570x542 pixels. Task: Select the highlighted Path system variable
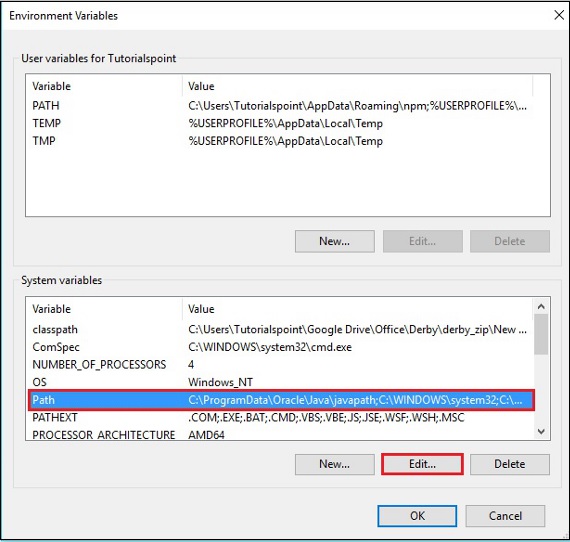pyautogui.click(x=281, y=400)
